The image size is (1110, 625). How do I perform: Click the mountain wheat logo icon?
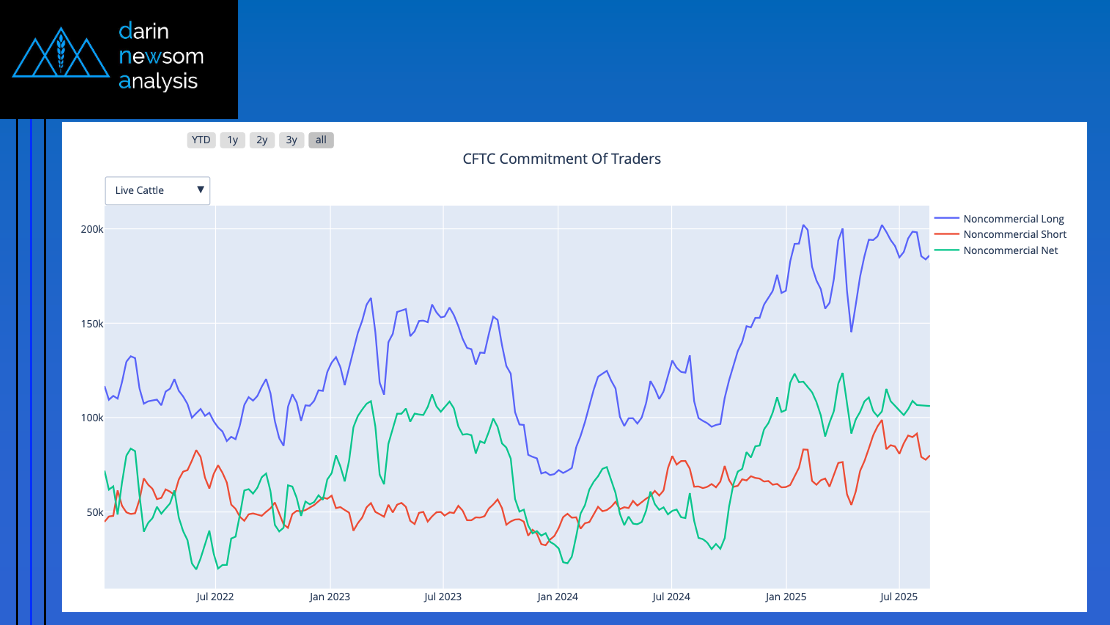60,57
